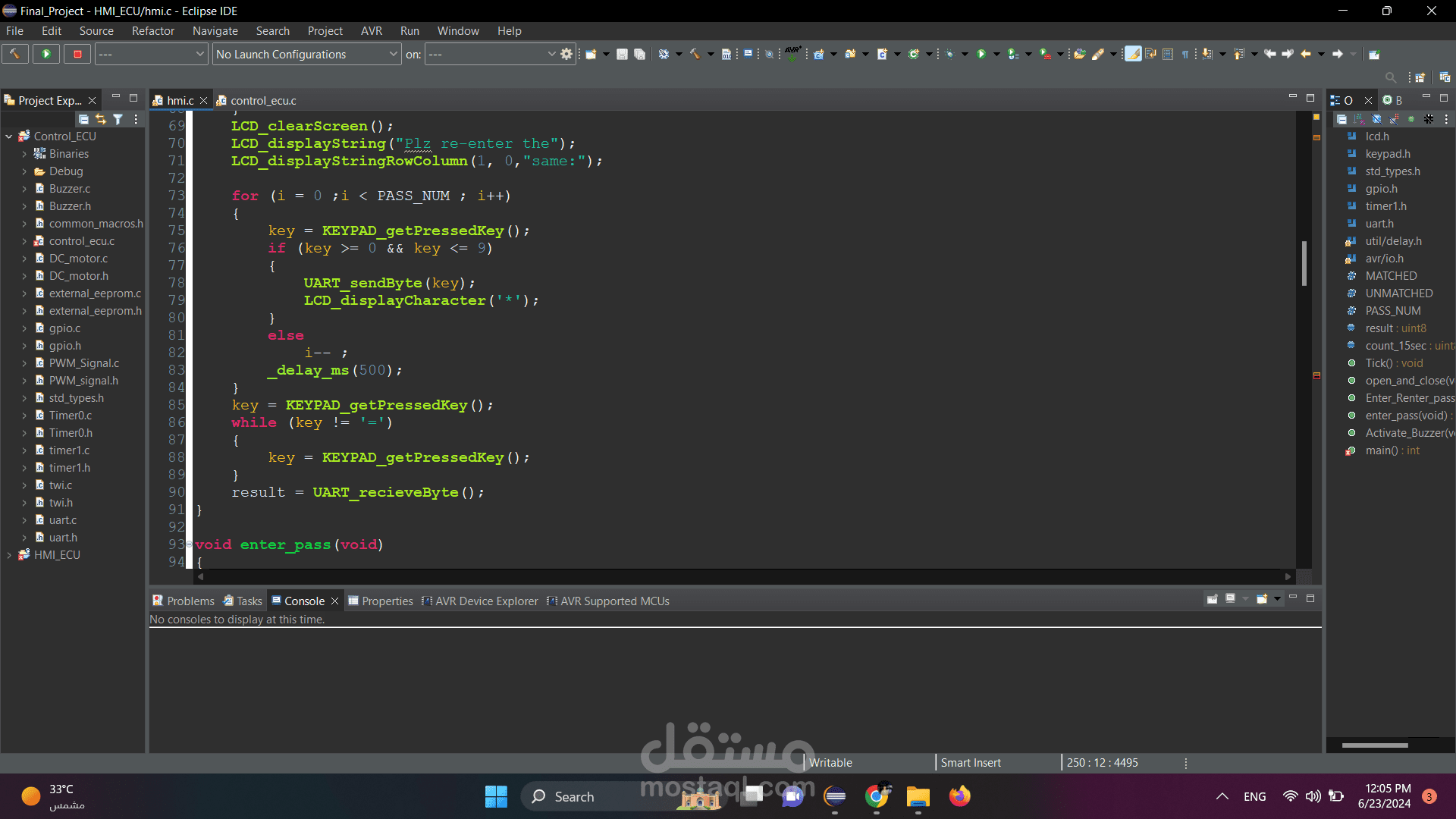Open Windows taskbar Search box

574,796
